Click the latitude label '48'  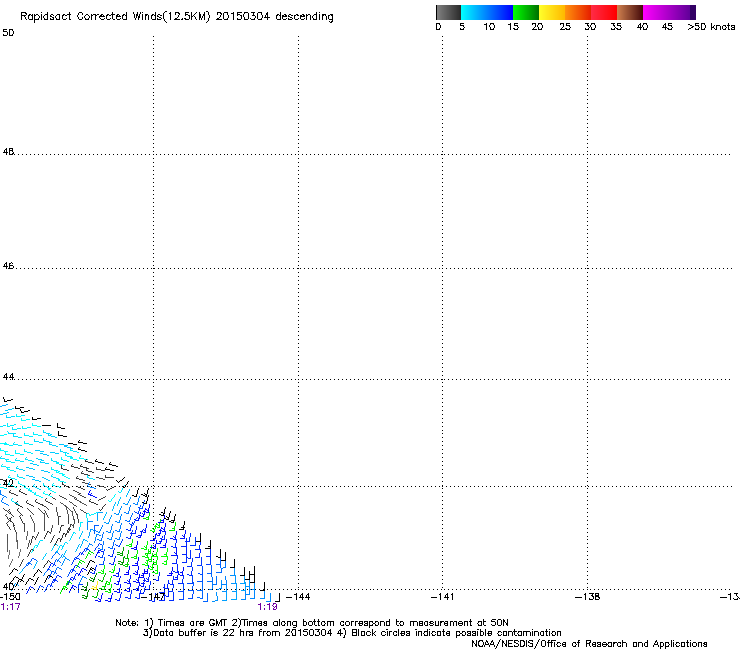click(8, 152)
